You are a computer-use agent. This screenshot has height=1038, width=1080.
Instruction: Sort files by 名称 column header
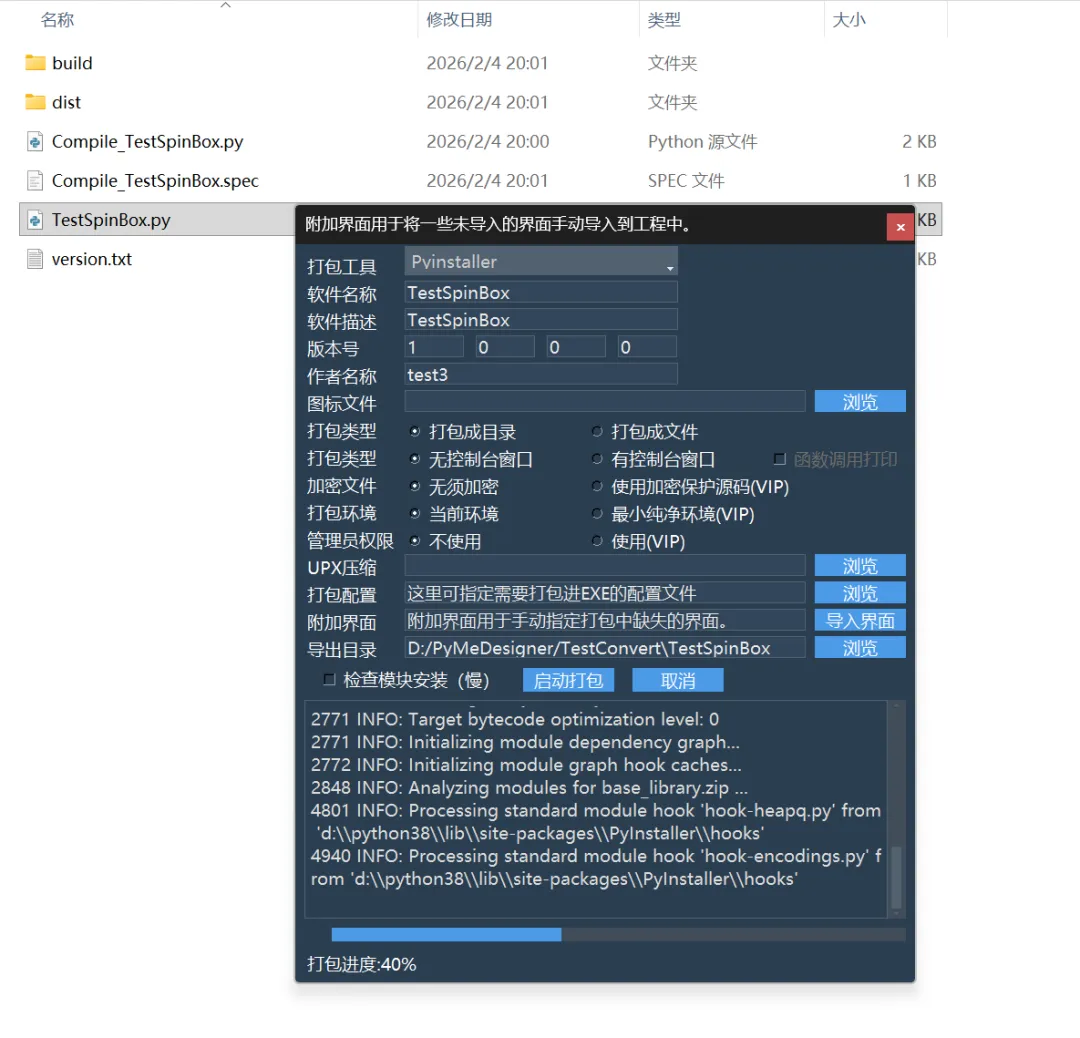(57, 20)
